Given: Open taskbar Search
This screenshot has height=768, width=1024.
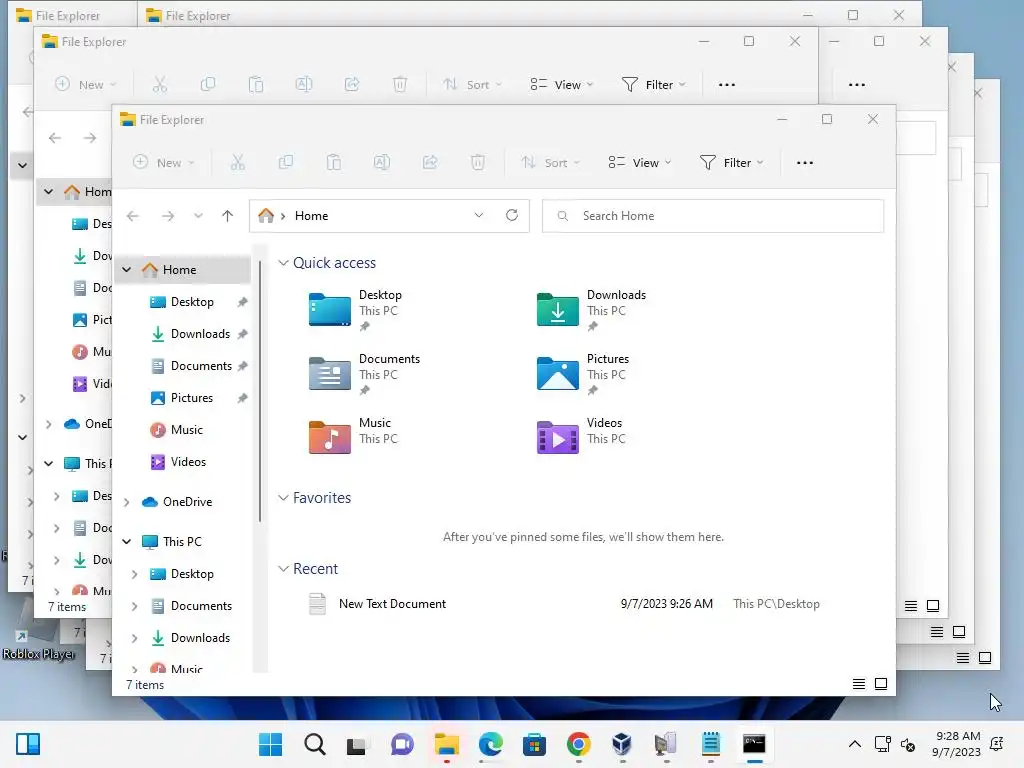Looking at the screenshot, I should coord(314,744).
